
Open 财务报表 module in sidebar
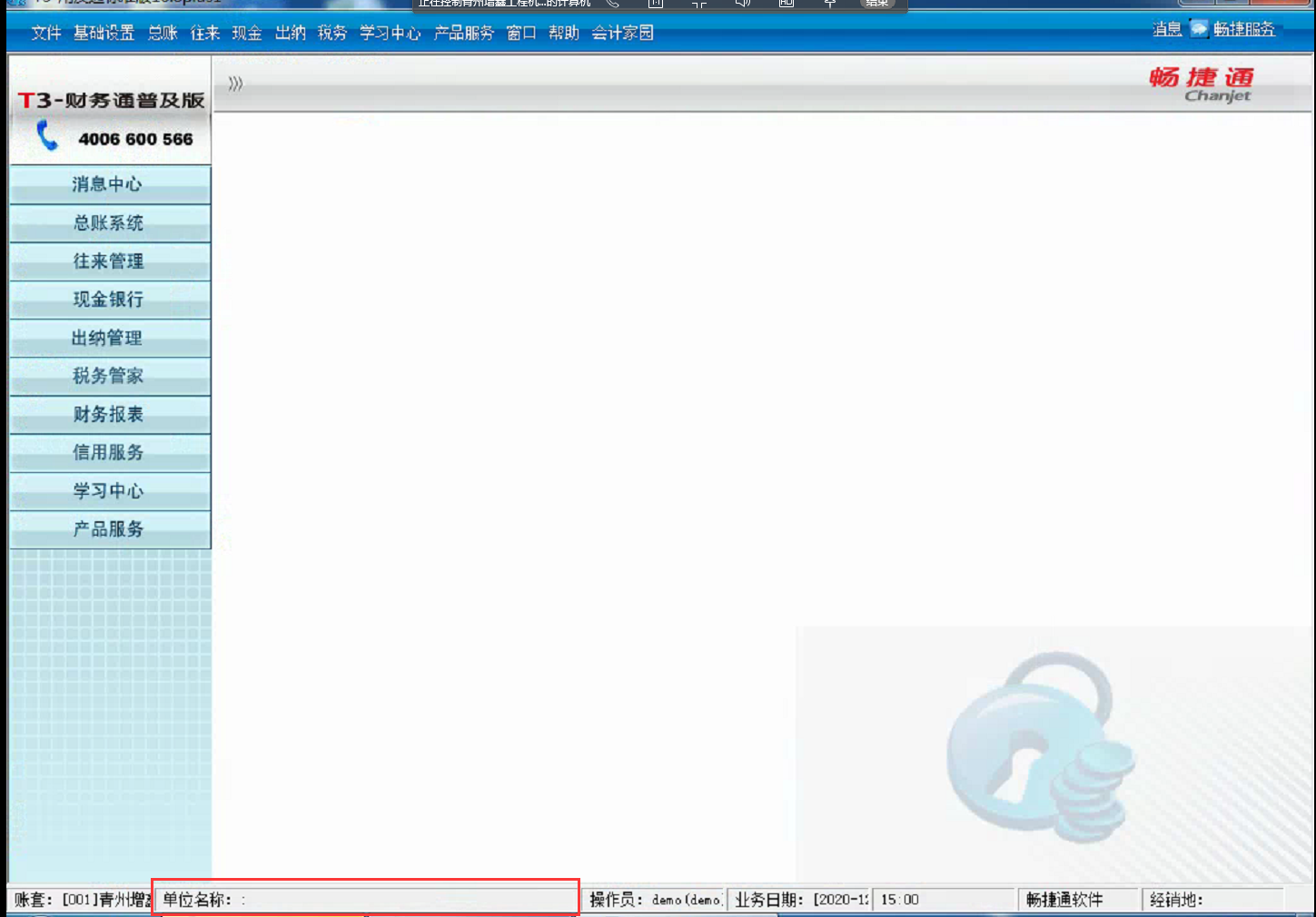pyautogui.click(x=110, y=414)
